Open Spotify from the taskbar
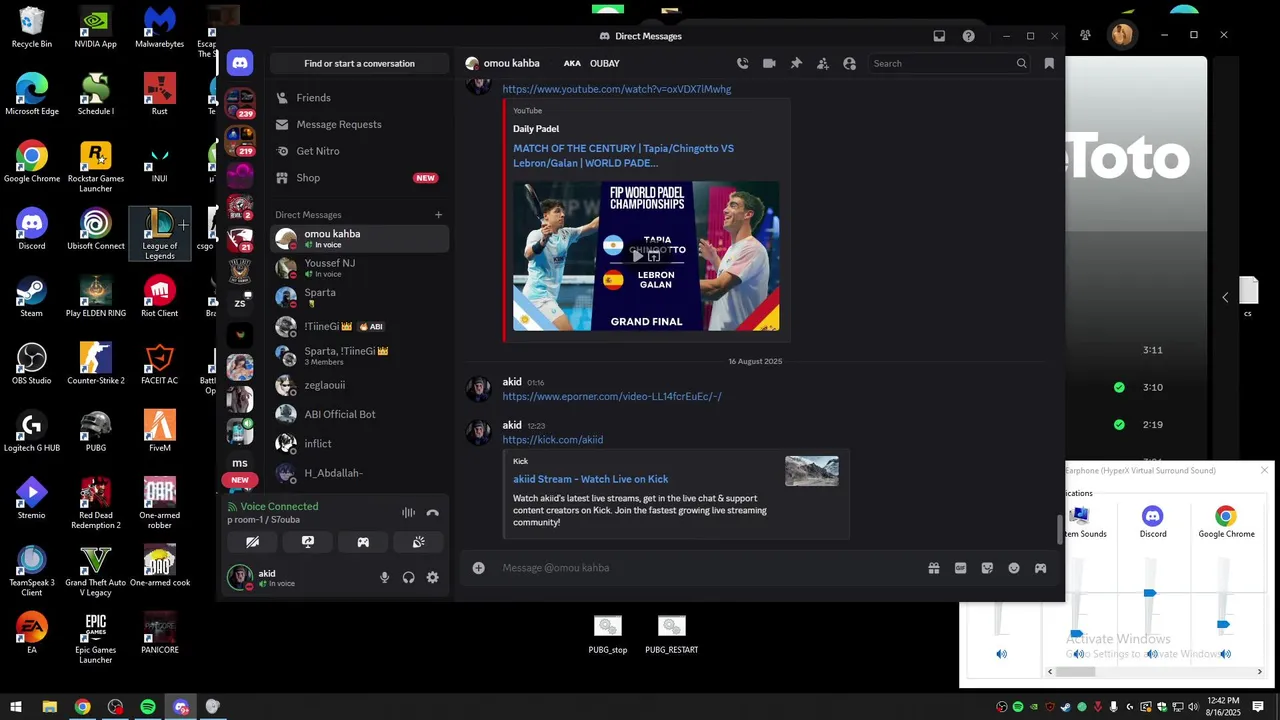Image resolution: width=1280 pixels, height=720 pixels. coord(148,707)
